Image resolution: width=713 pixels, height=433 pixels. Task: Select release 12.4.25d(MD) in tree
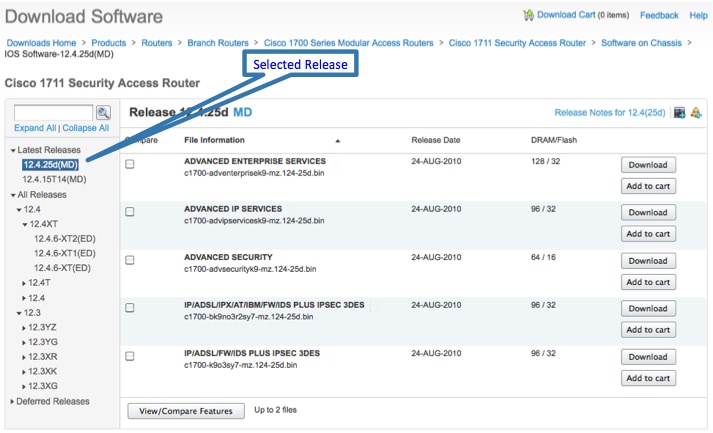[x=50, y=165]
